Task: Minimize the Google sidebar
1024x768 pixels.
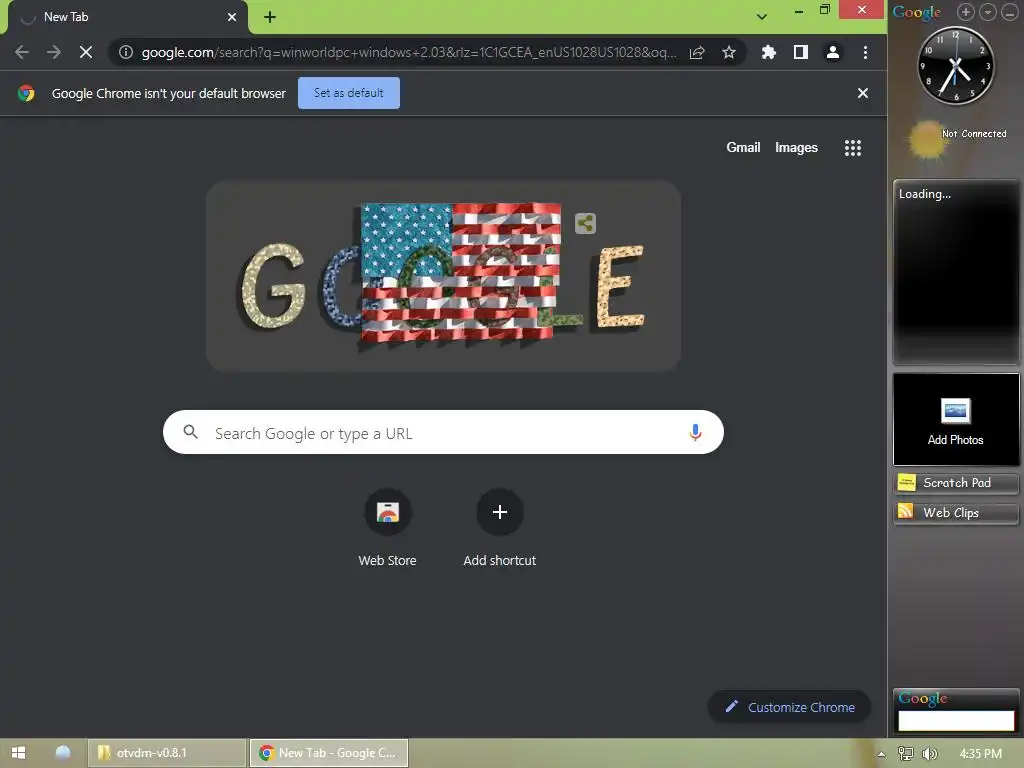Action: coord(1009,12)
